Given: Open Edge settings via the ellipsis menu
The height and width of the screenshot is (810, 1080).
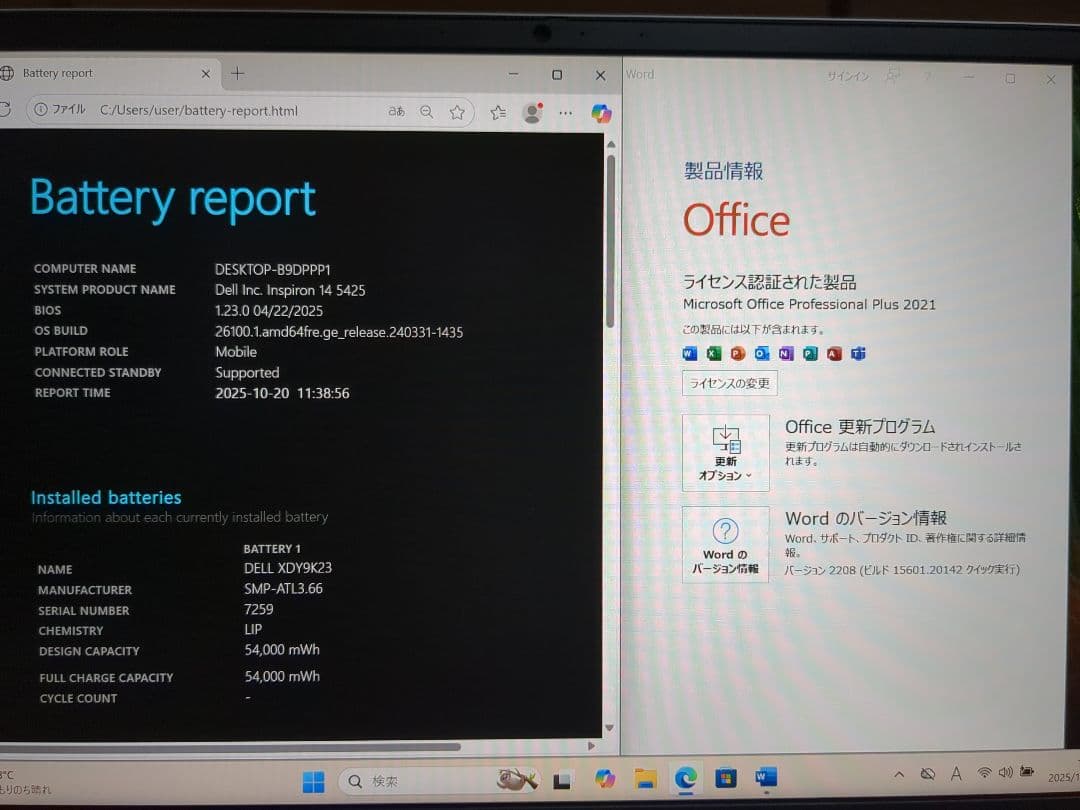Looking at the screenshot, I should click(565, 113).
